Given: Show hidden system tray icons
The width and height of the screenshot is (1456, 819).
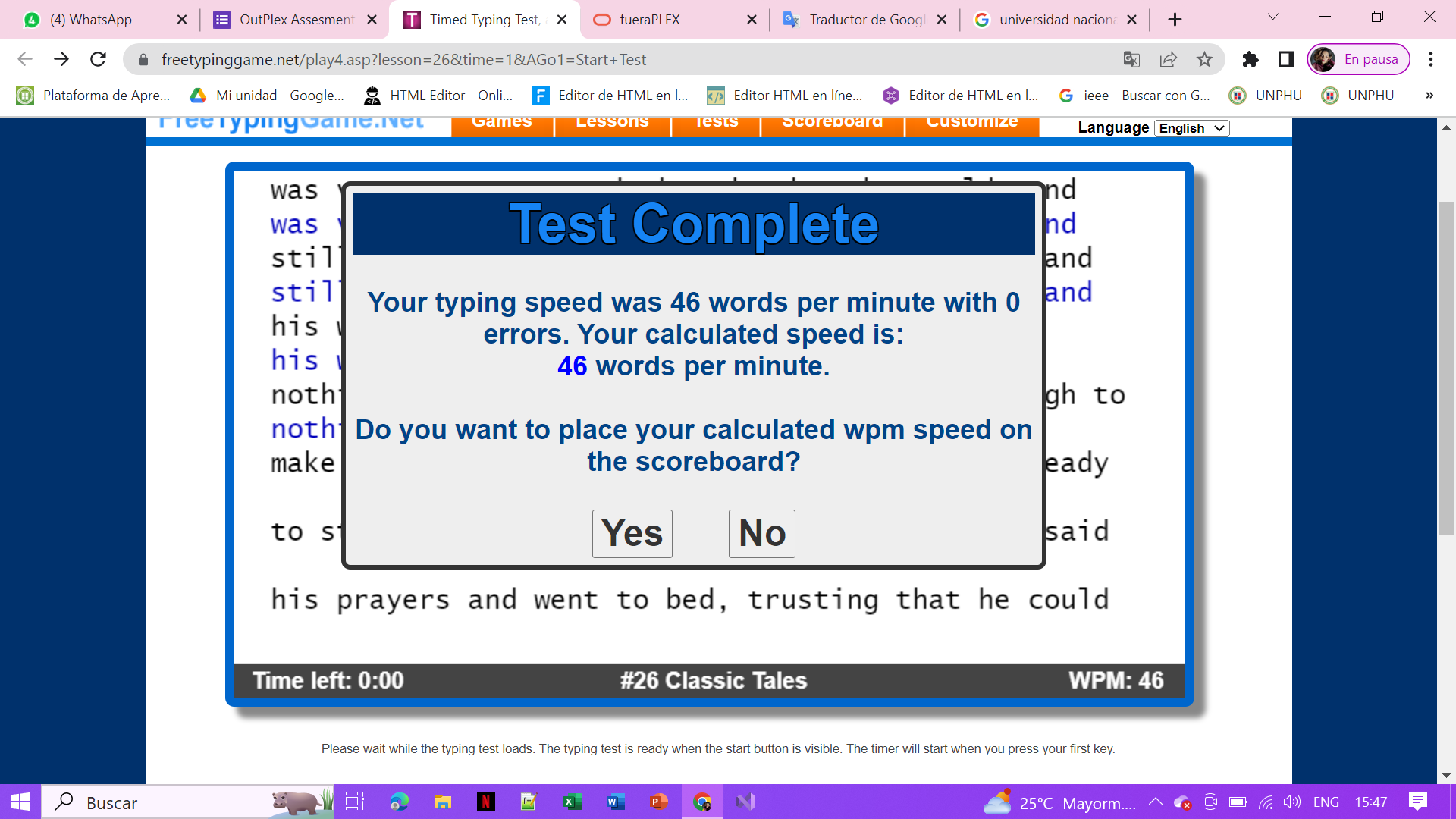Looking at the screenshot, I should (x=1155, y=802).
